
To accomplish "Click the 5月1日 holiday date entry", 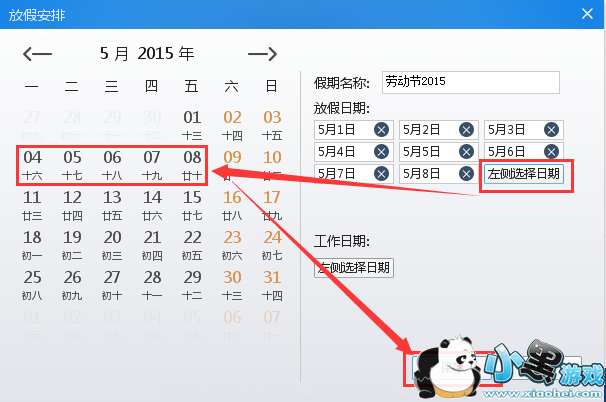I will [354, 130].
